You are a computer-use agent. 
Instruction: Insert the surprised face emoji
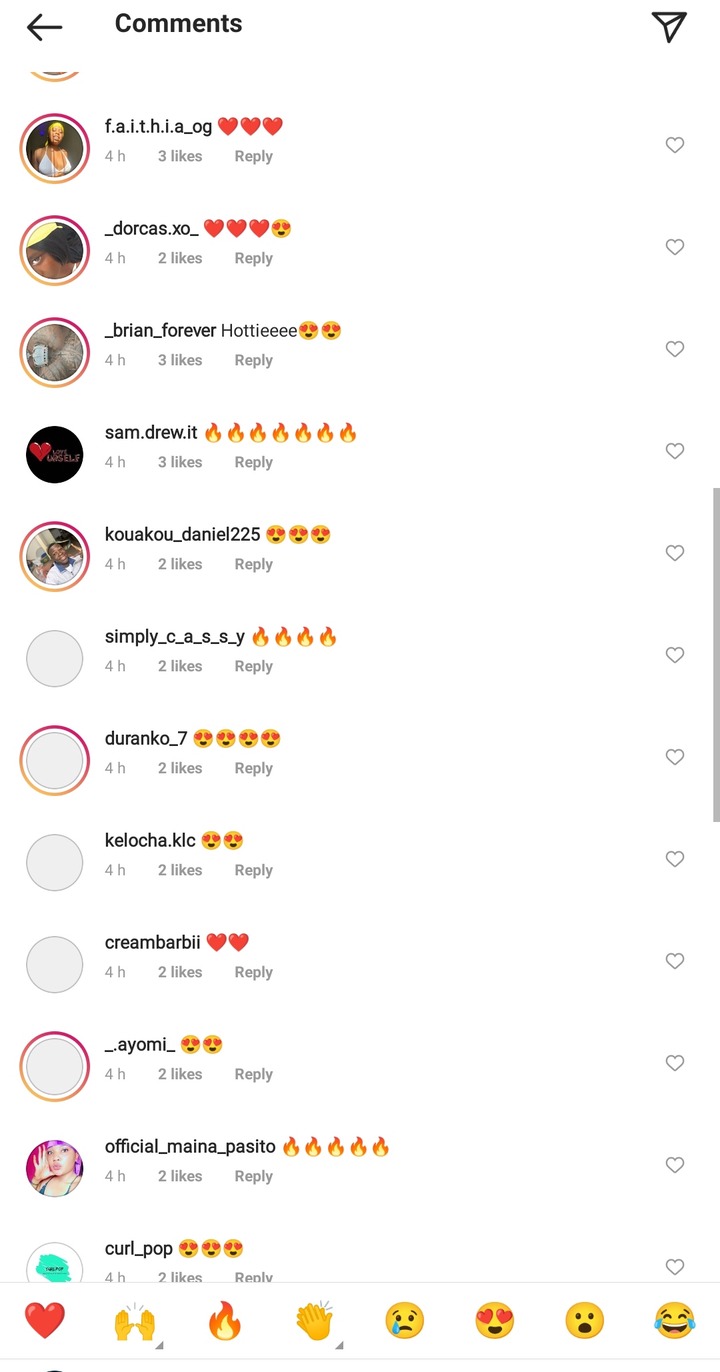click(x=585, y=1320)
